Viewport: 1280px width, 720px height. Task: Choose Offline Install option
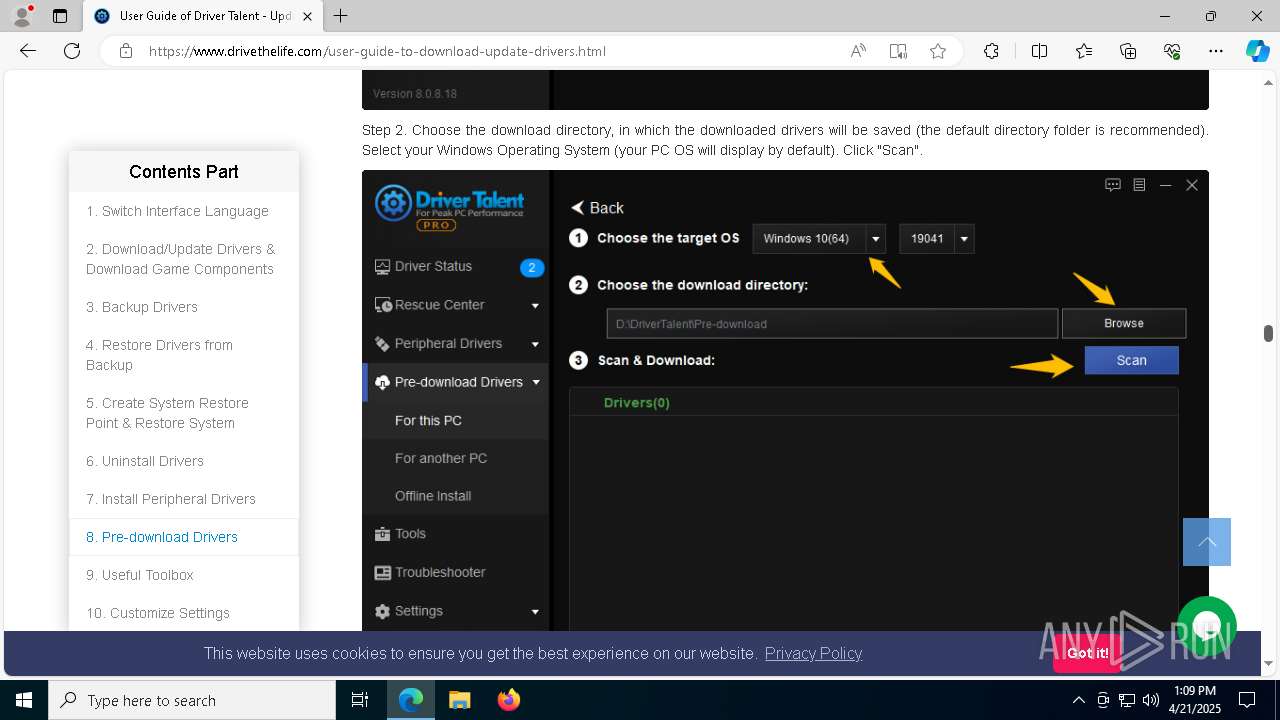pos(455,496)
